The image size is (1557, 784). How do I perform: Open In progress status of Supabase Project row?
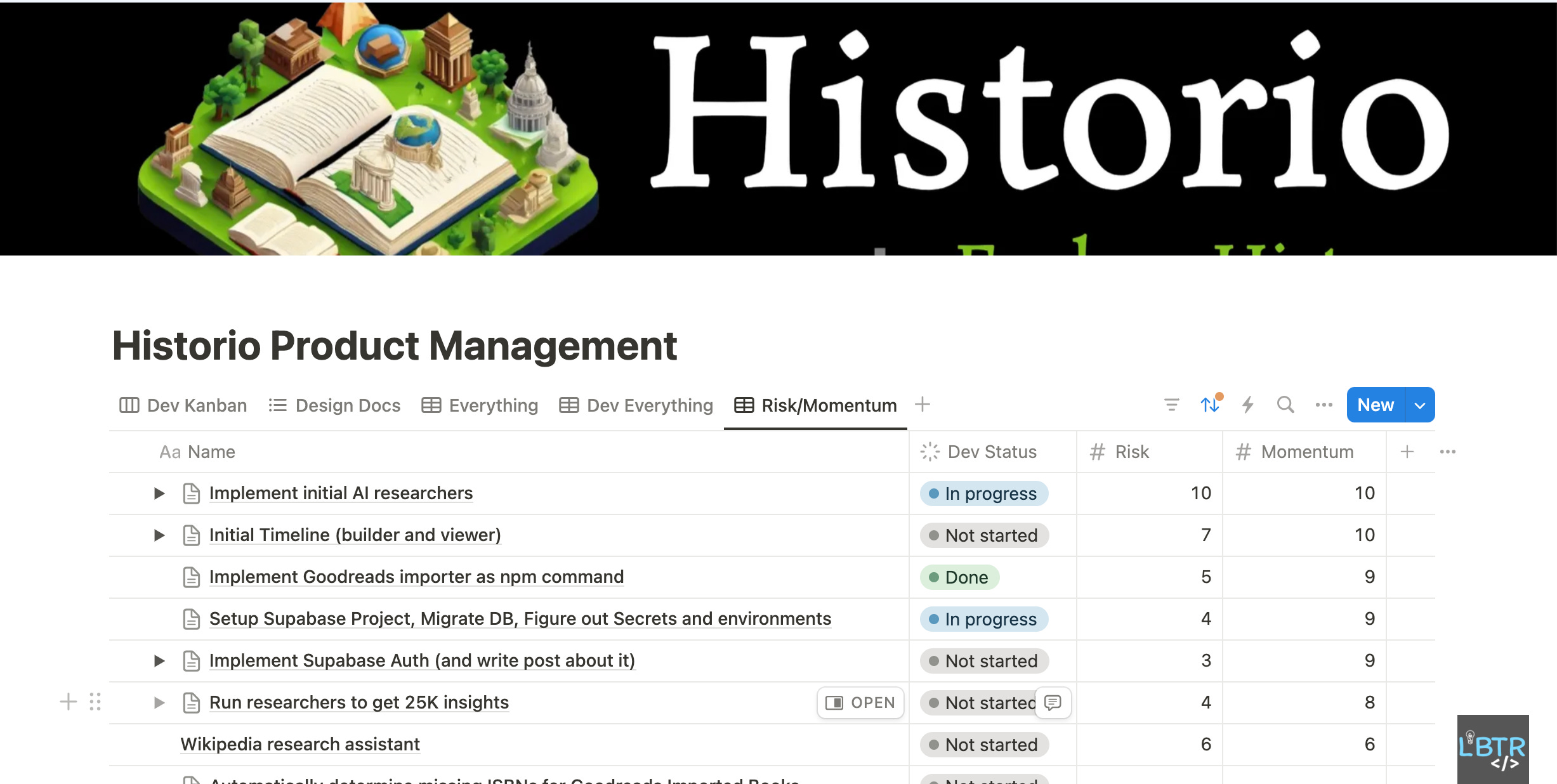(983, 619)
